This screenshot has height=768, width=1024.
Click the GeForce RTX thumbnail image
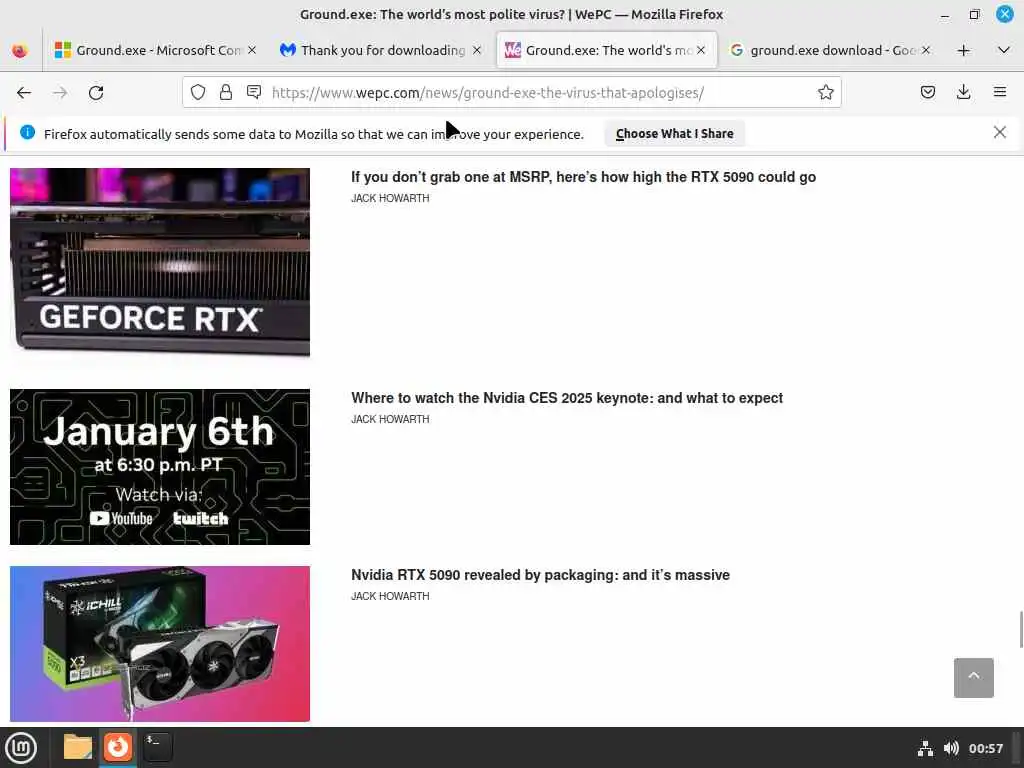click(x=160, y=263)
